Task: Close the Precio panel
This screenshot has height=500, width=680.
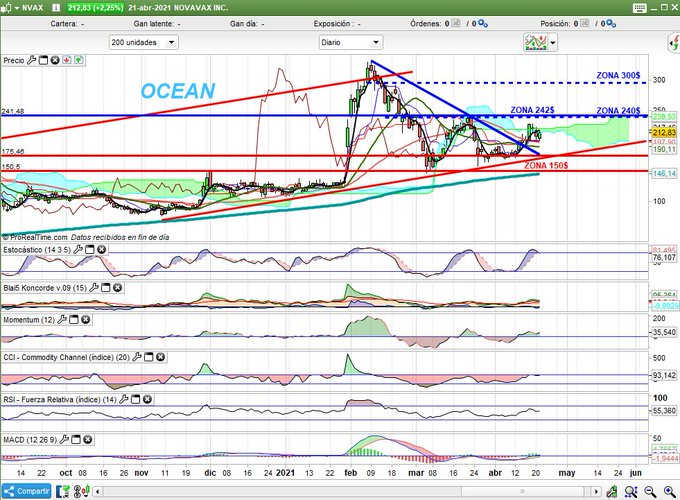Action: pyautogui.click(x=55, y=60)
